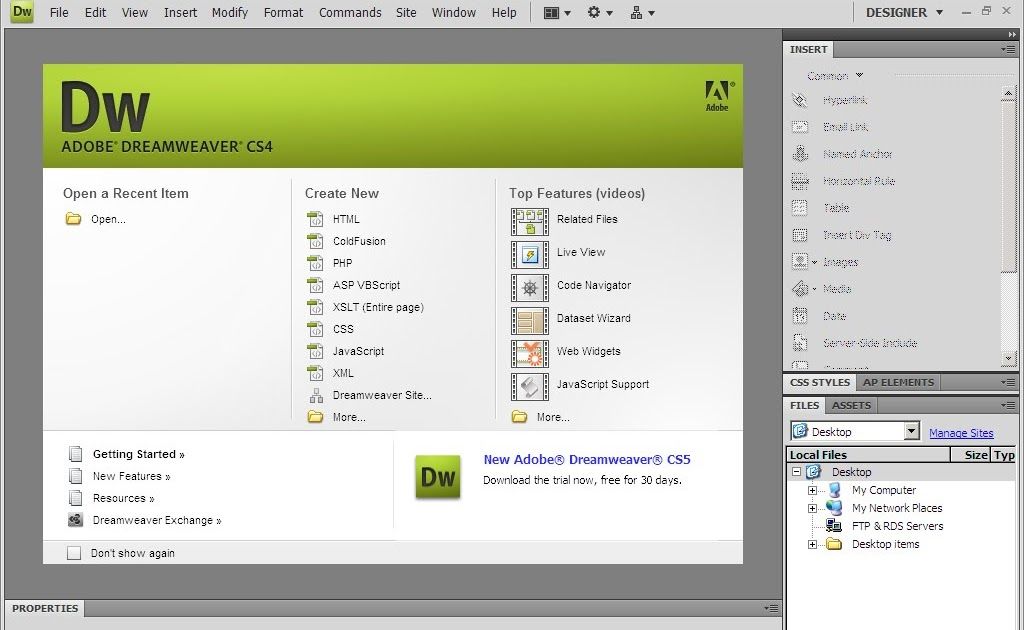This screenshot has height=630, width=1024.
Task: Create a new PHP document
Action: pos(342,262)
